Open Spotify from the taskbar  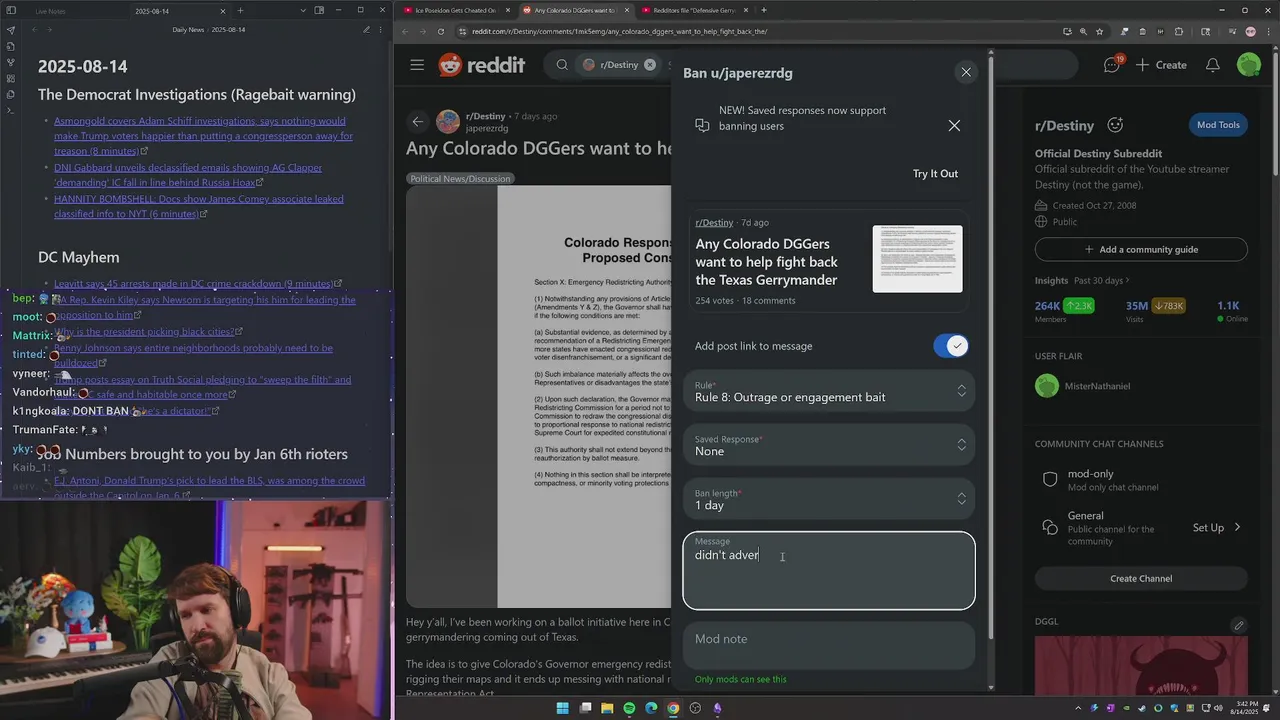pos(629,708)
